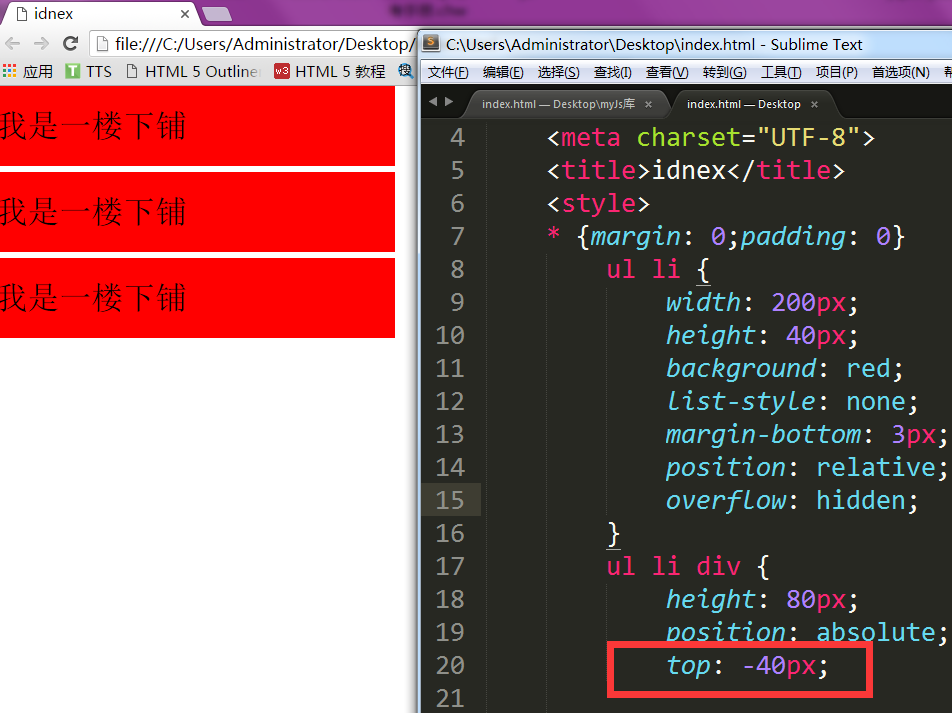This screenshot has width=952, height=713.
Task: Open the 文件(F) menu
Action: (x=448, y=72)
